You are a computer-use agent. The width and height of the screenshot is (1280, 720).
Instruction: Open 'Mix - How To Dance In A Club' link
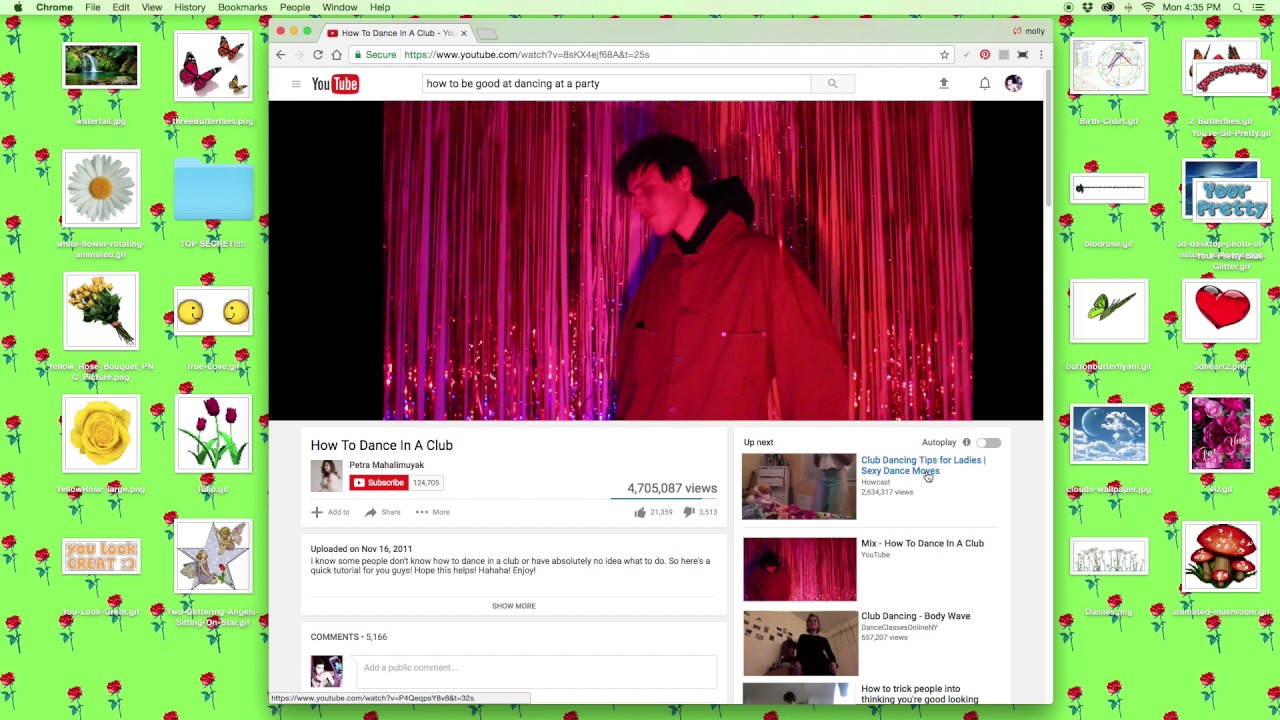point(922,543)
